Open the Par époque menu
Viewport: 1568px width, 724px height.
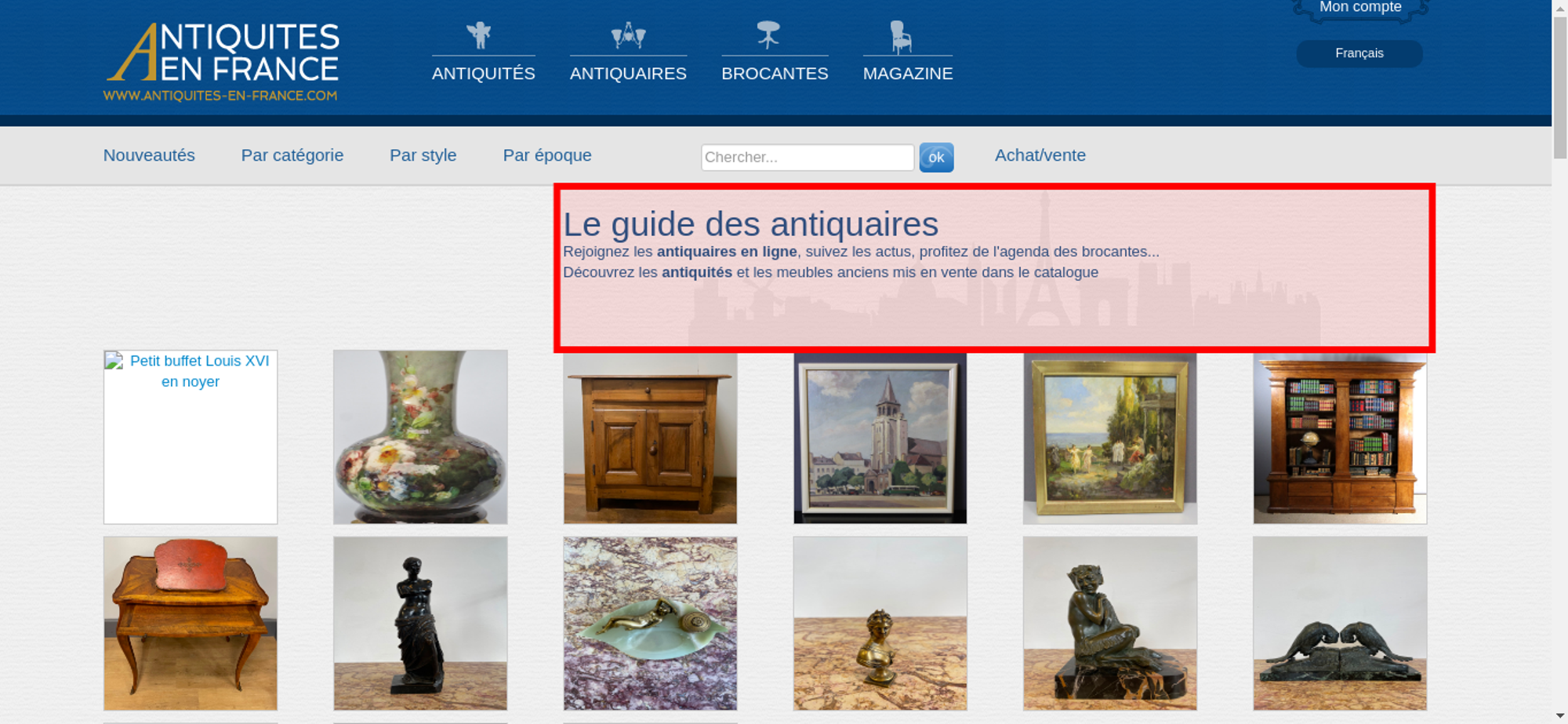(547, 155)
